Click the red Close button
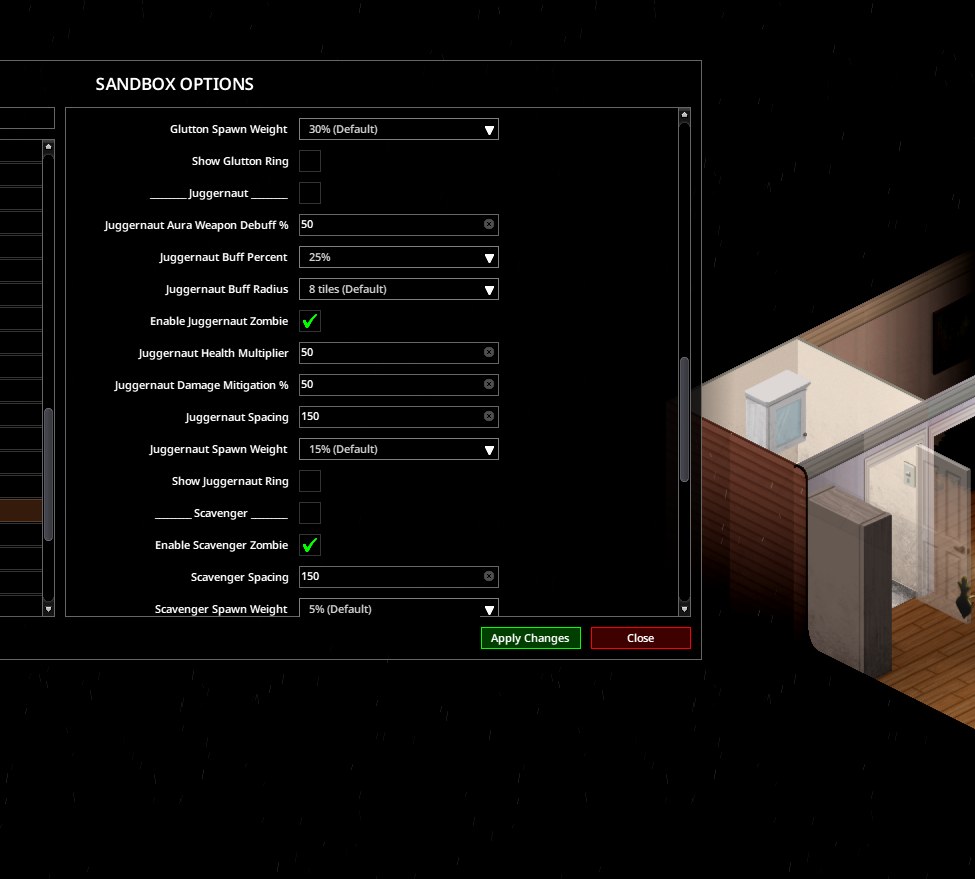This screenshot has width=975, height=879. [x=640, y=638]
